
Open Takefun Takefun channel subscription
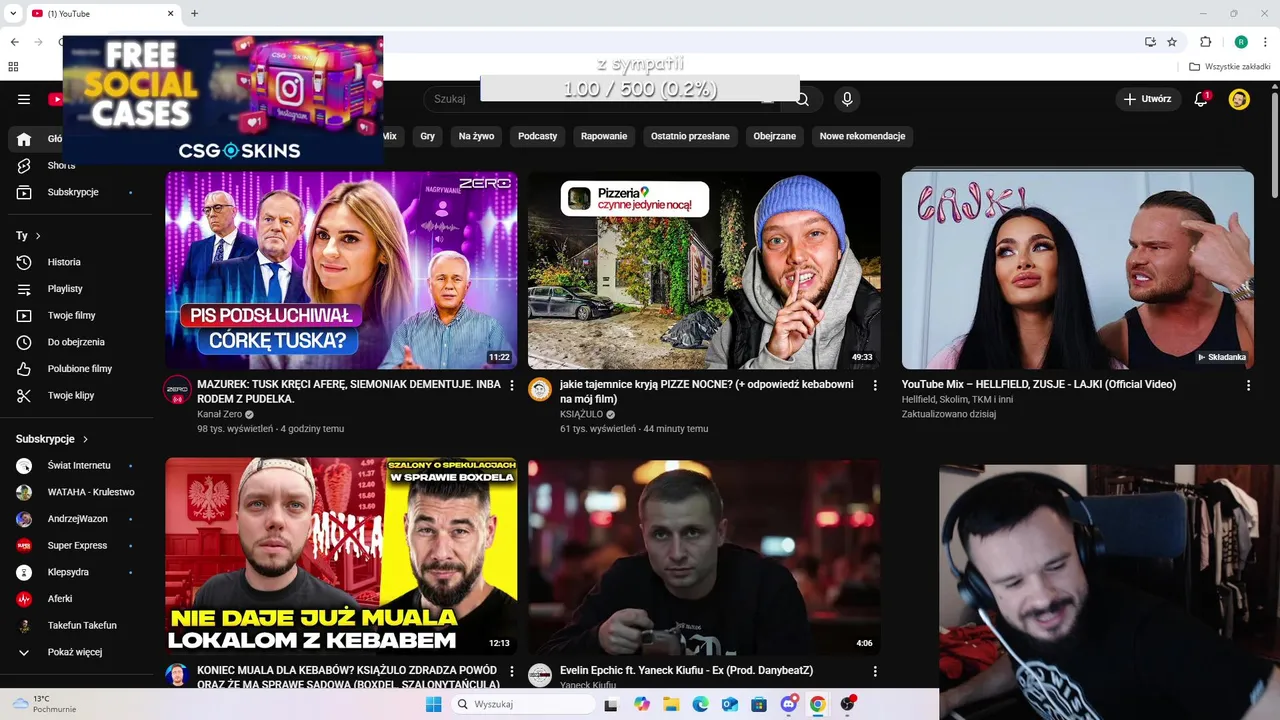coord(82,625)
